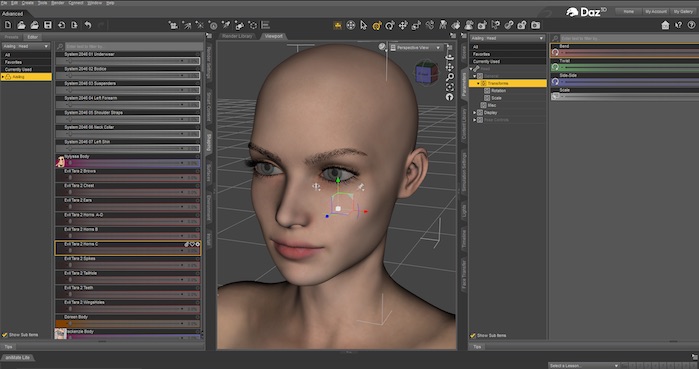Screen dimensions: 699x369
Task: Open the Window menu
Action: click(94, 3)
